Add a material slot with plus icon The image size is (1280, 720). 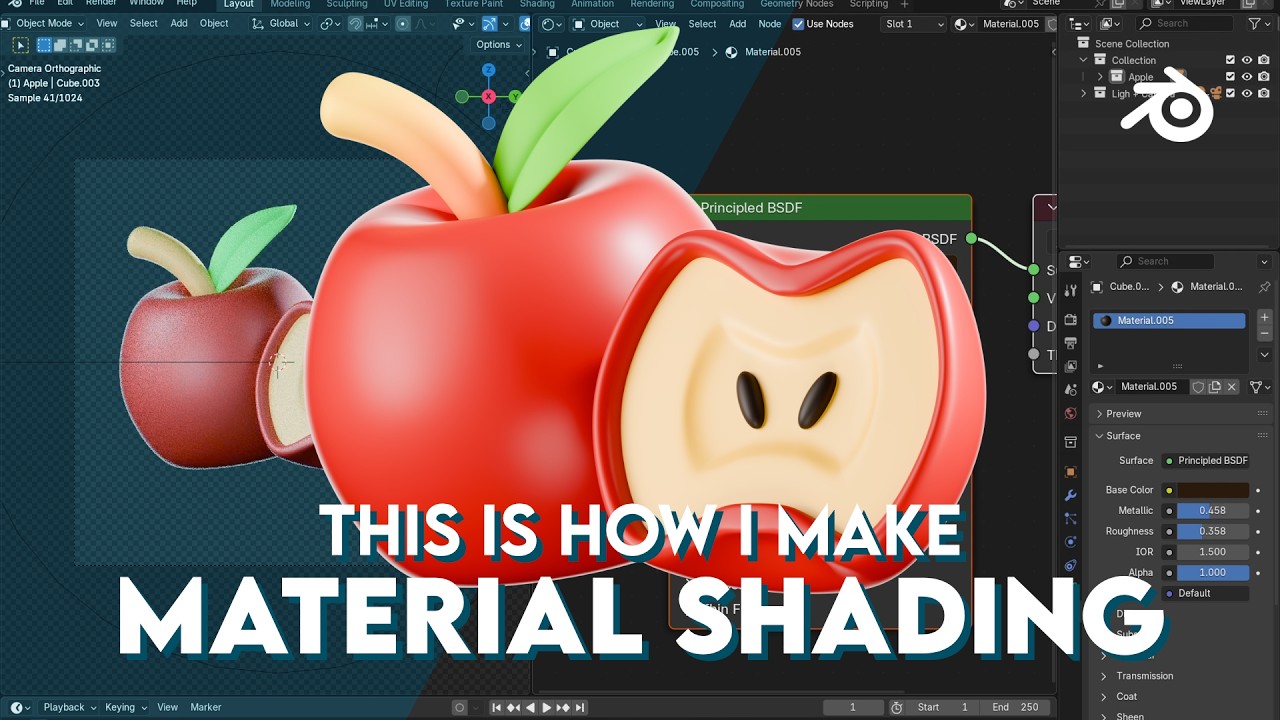(1264, 317)
